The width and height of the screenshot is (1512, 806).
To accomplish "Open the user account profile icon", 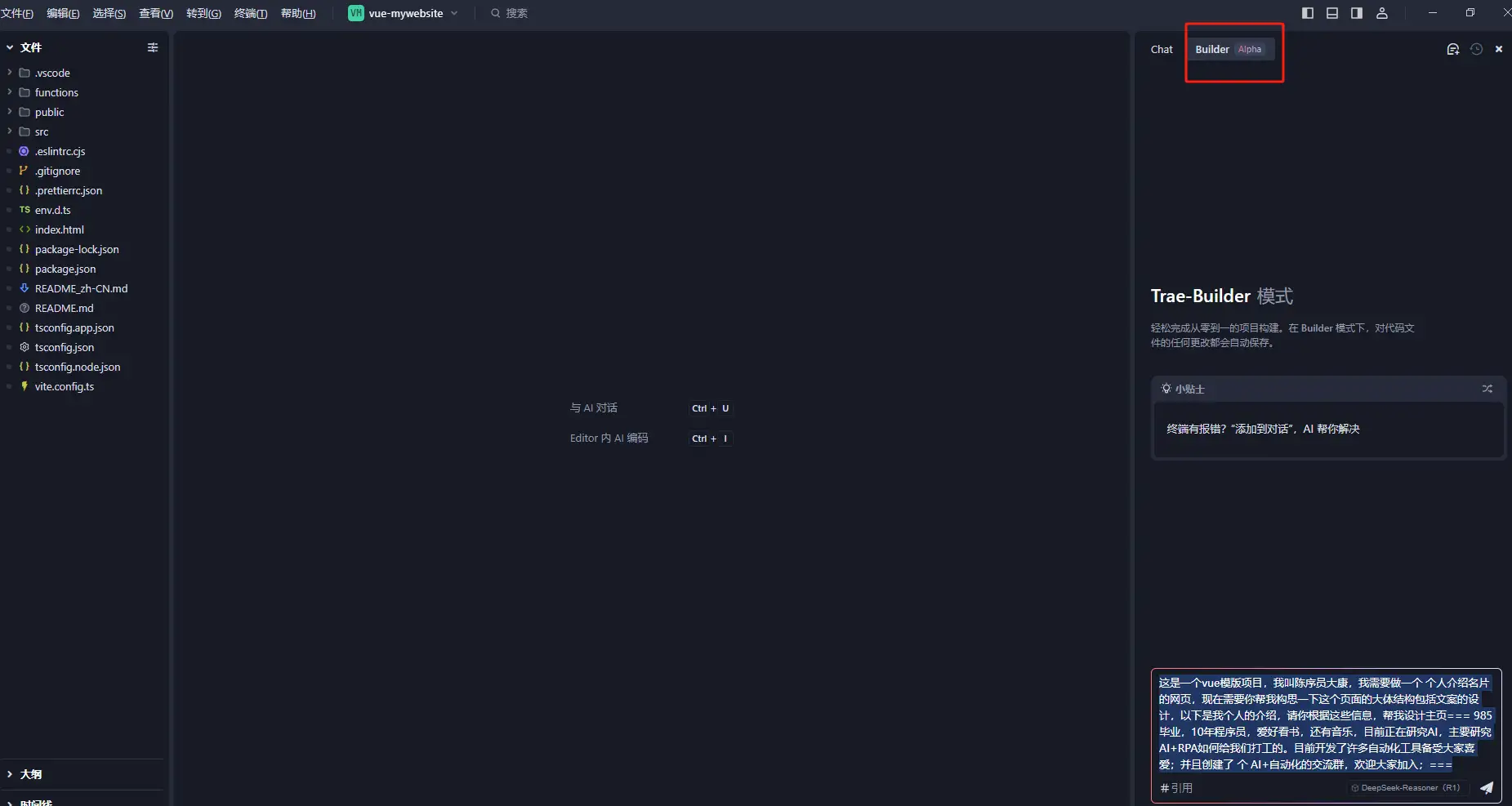I will [x=1382, y=13].
